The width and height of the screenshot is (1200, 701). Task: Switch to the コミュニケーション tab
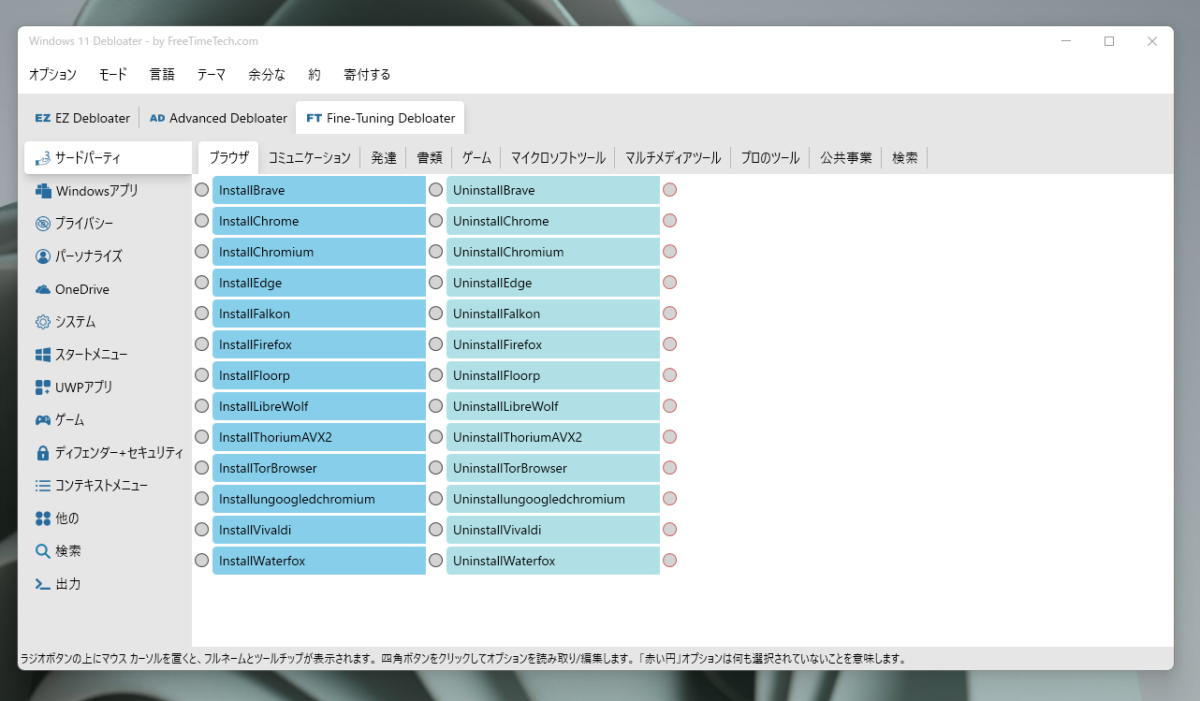tap(310, 158)
